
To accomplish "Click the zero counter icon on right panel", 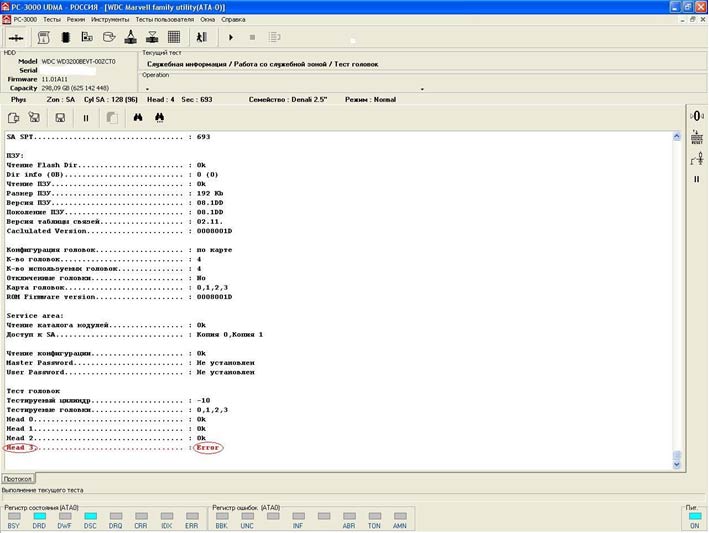I will coord(697,116).
